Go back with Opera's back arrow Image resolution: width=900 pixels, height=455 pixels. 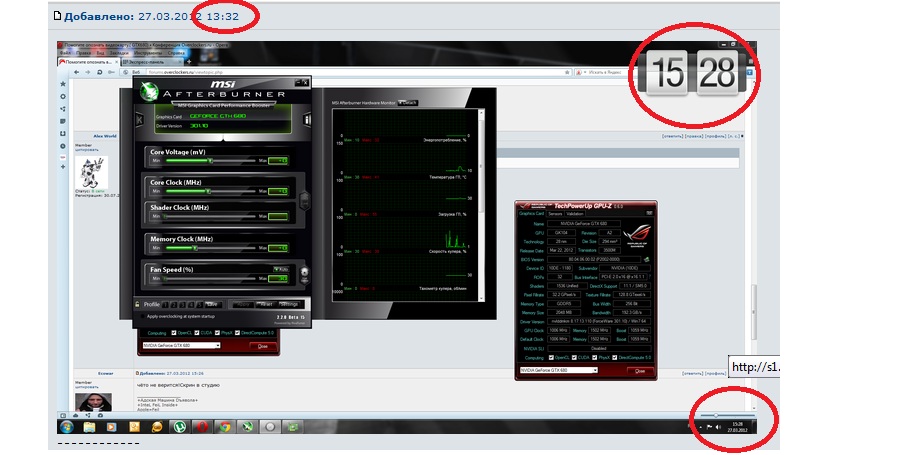click(x=76, y=72)
